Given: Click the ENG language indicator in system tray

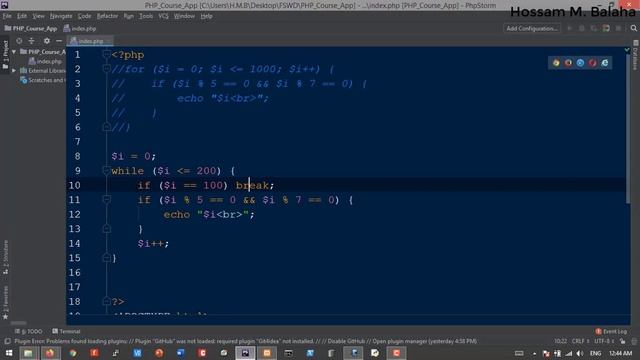Looking at the screenshot, I should [x=595, y=353].
